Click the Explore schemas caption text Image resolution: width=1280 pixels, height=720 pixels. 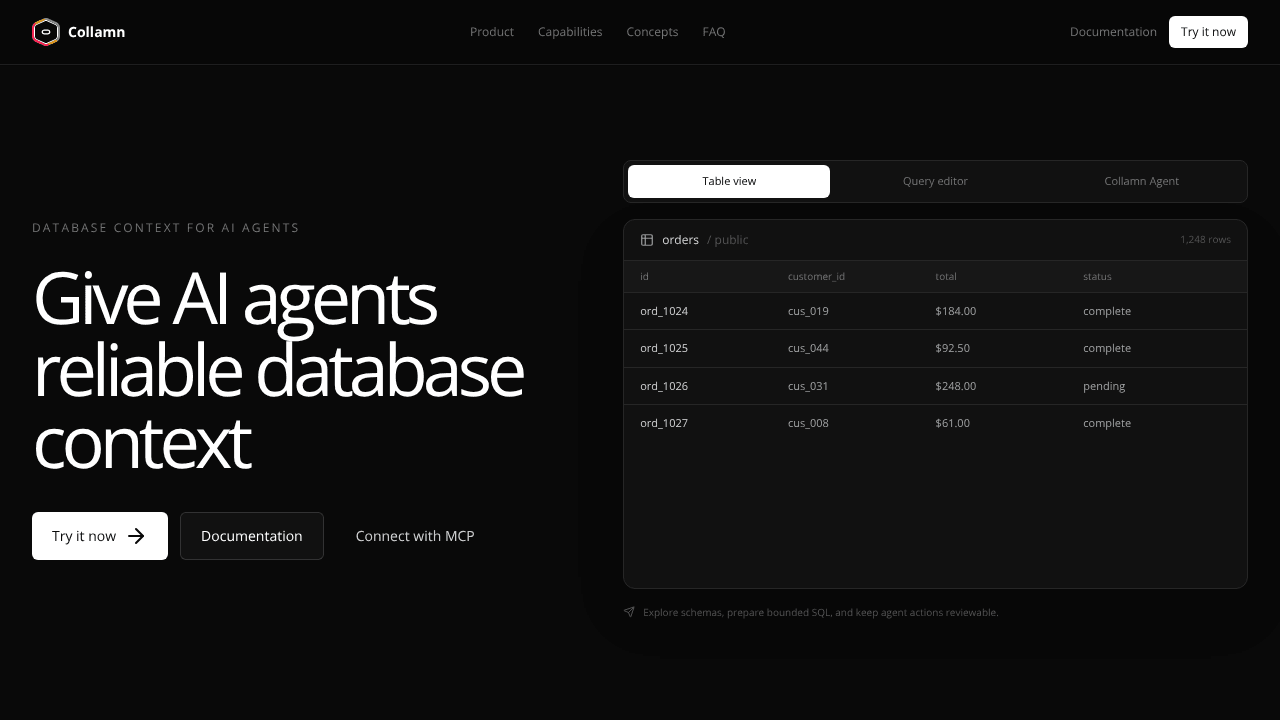click(x=820, y=612)
